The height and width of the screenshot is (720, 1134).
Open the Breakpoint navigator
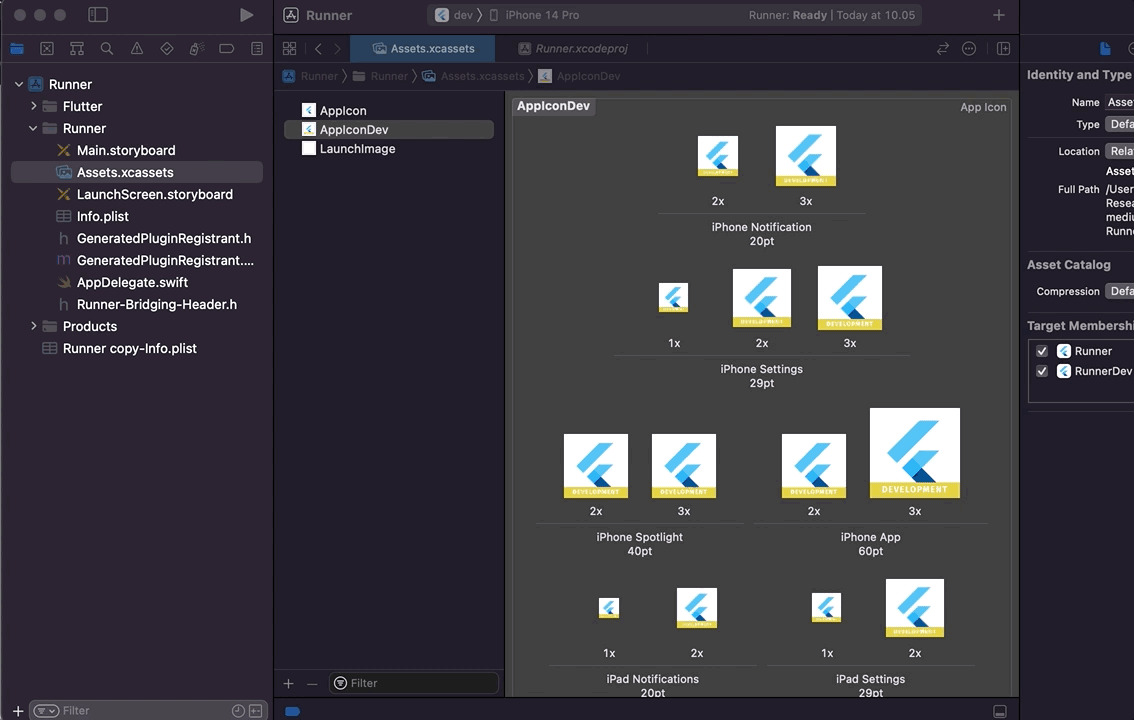[226, 48]
